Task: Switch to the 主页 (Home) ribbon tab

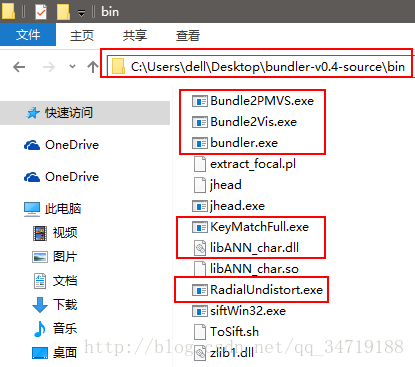Action: coord(82,35)
